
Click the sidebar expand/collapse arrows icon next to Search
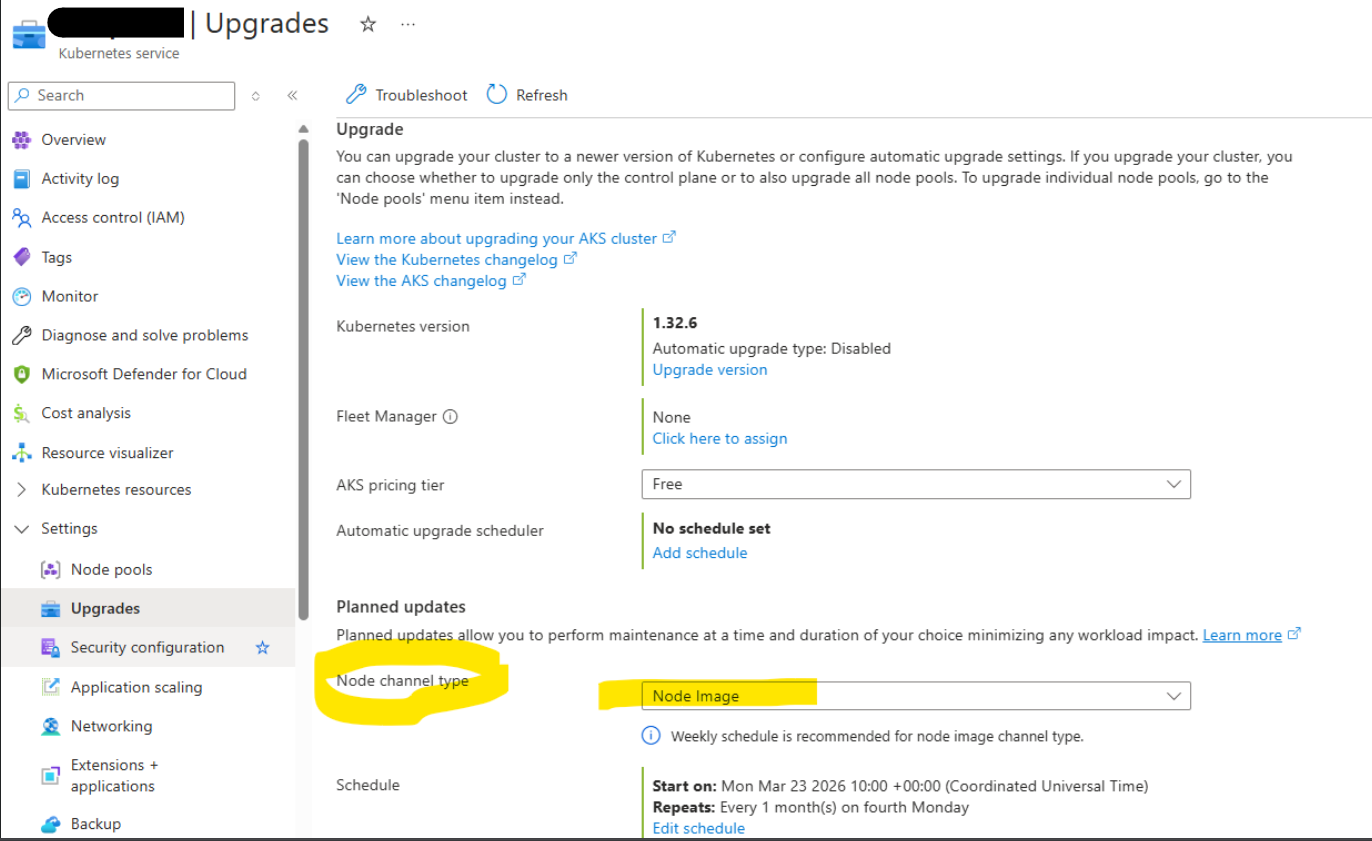256,96
